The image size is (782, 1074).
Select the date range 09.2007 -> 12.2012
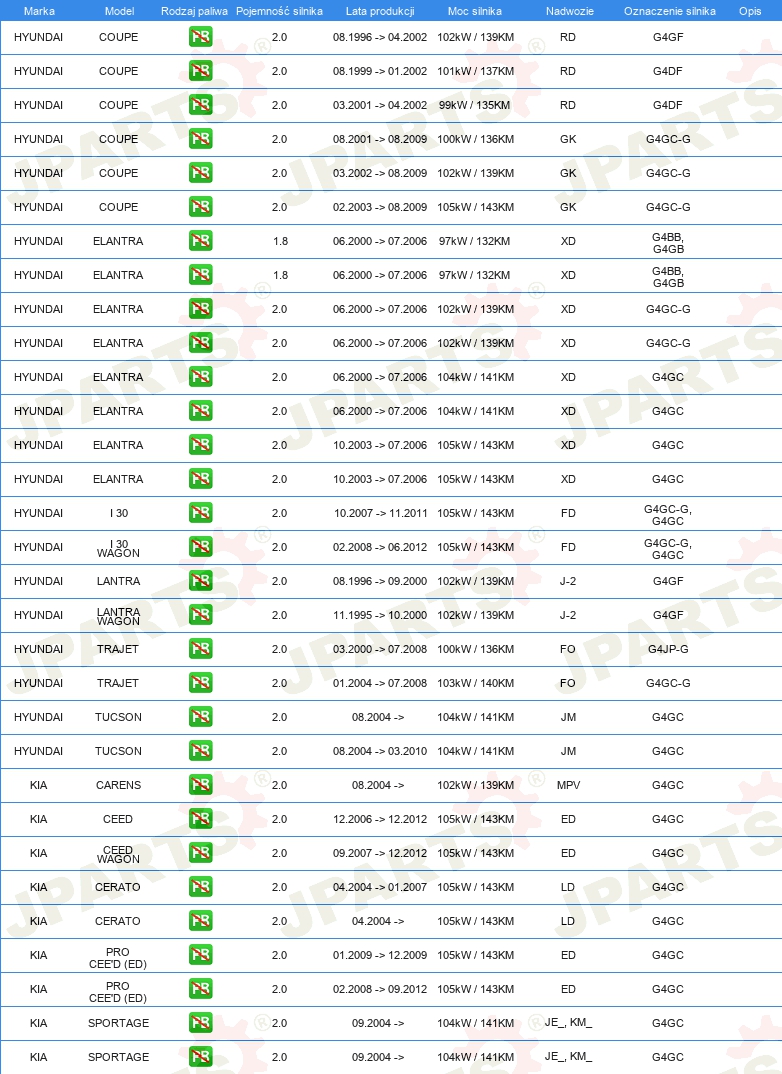coord(380,853)
